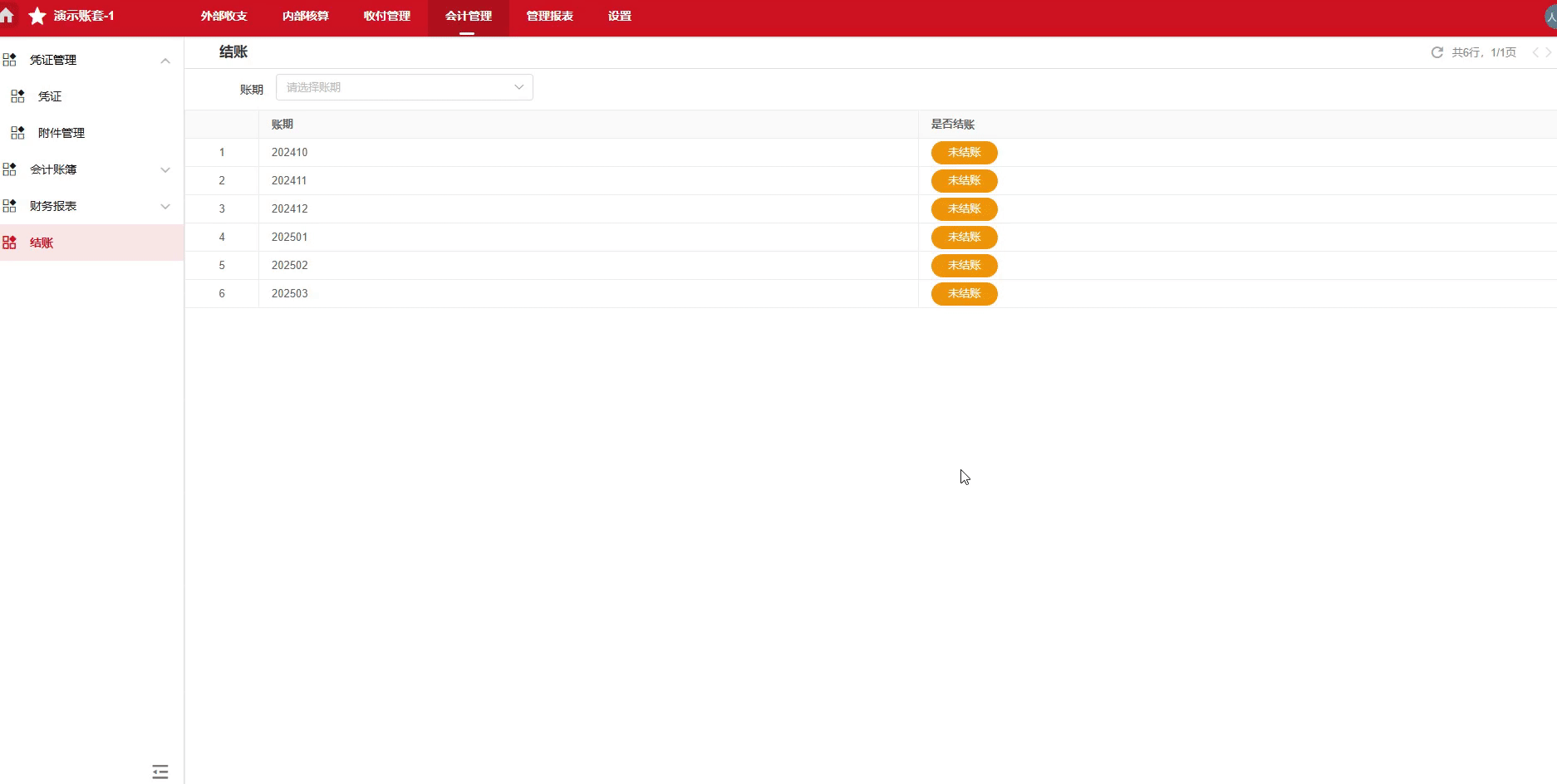The width and height of the screenshot is (1557, 784).
Task: Click the refresh icon near page count
Action: (1437, 52)
